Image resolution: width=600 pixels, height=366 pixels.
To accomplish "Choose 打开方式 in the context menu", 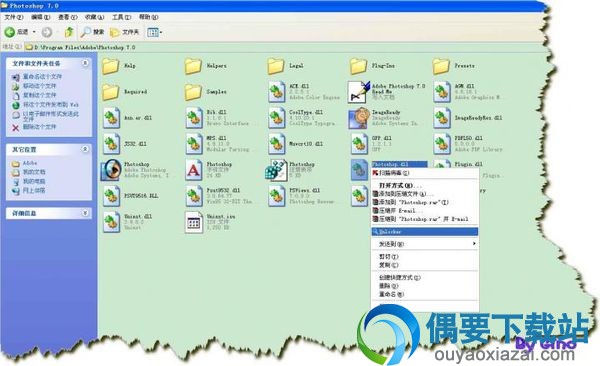I will click(x=425, y=185).
